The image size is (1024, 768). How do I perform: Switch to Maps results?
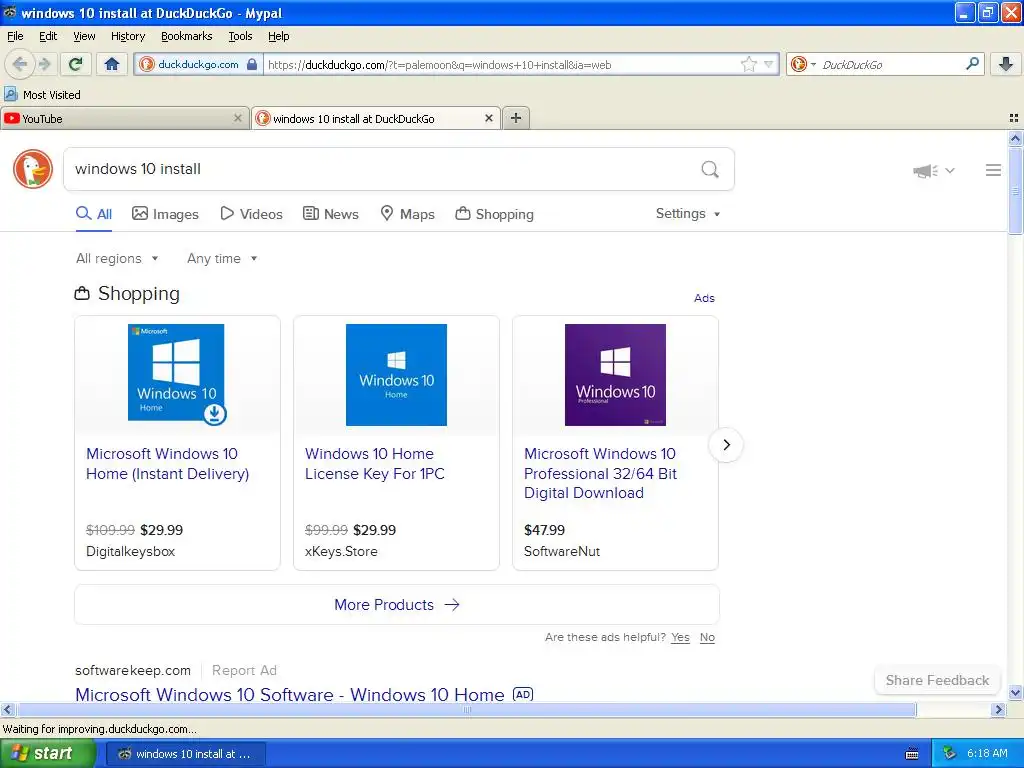(408, 214)
